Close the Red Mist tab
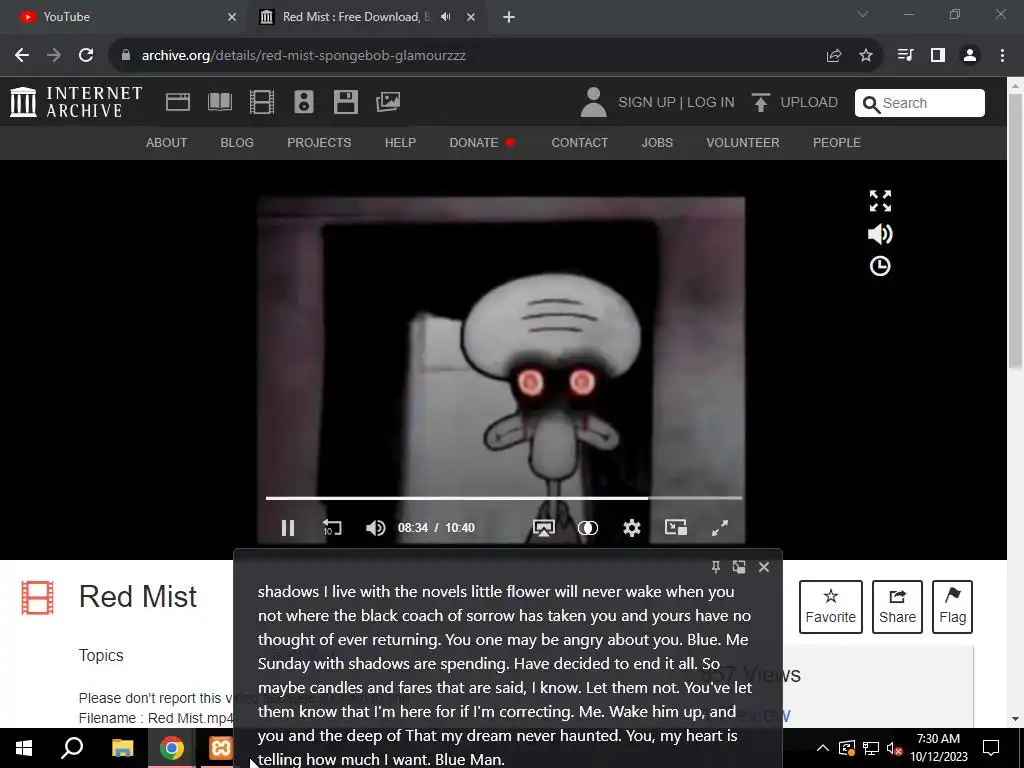 (x=471, y=17)
